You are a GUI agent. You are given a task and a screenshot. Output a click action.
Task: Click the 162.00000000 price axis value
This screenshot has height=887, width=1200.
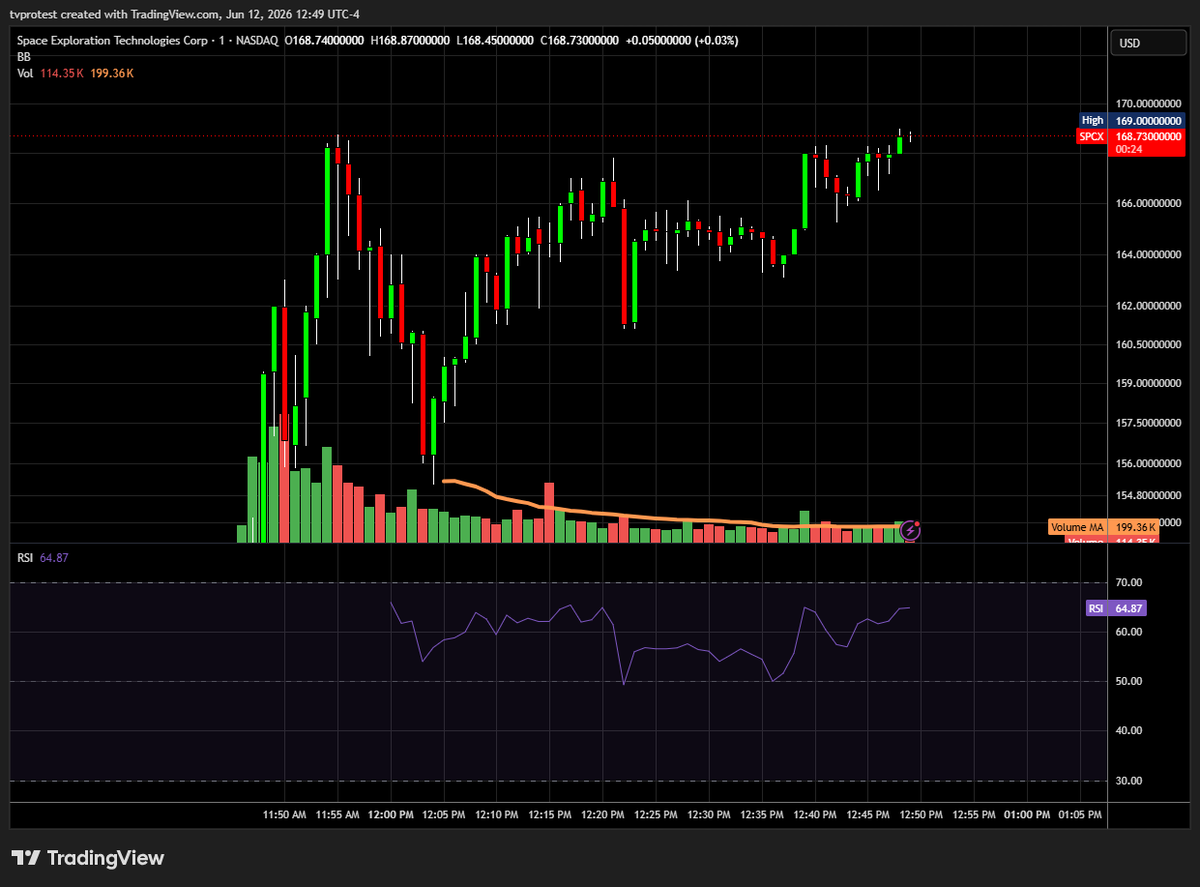coord(1148,305)
